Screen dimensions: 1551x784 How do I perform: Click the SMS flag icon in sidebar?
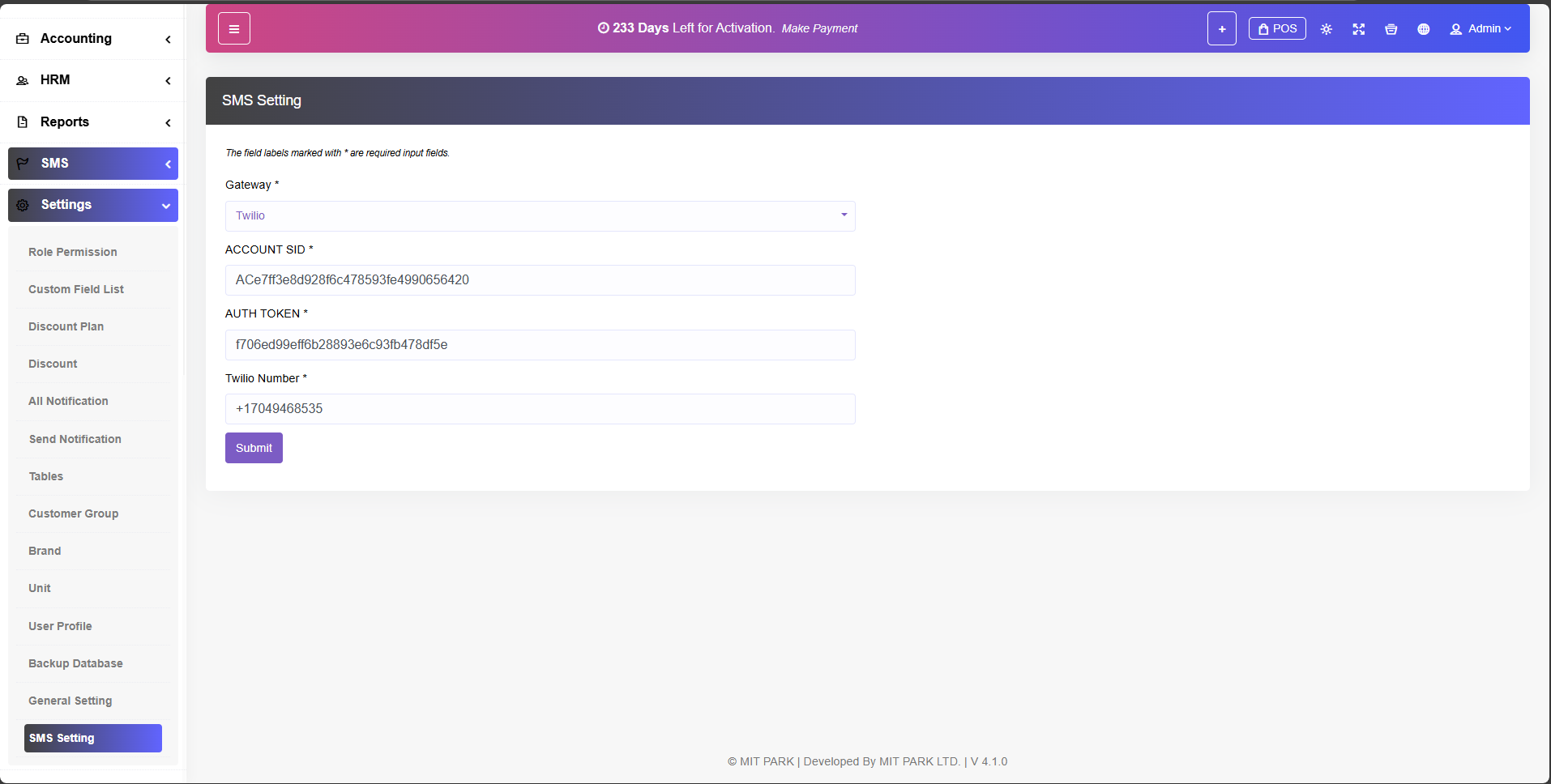23,164
